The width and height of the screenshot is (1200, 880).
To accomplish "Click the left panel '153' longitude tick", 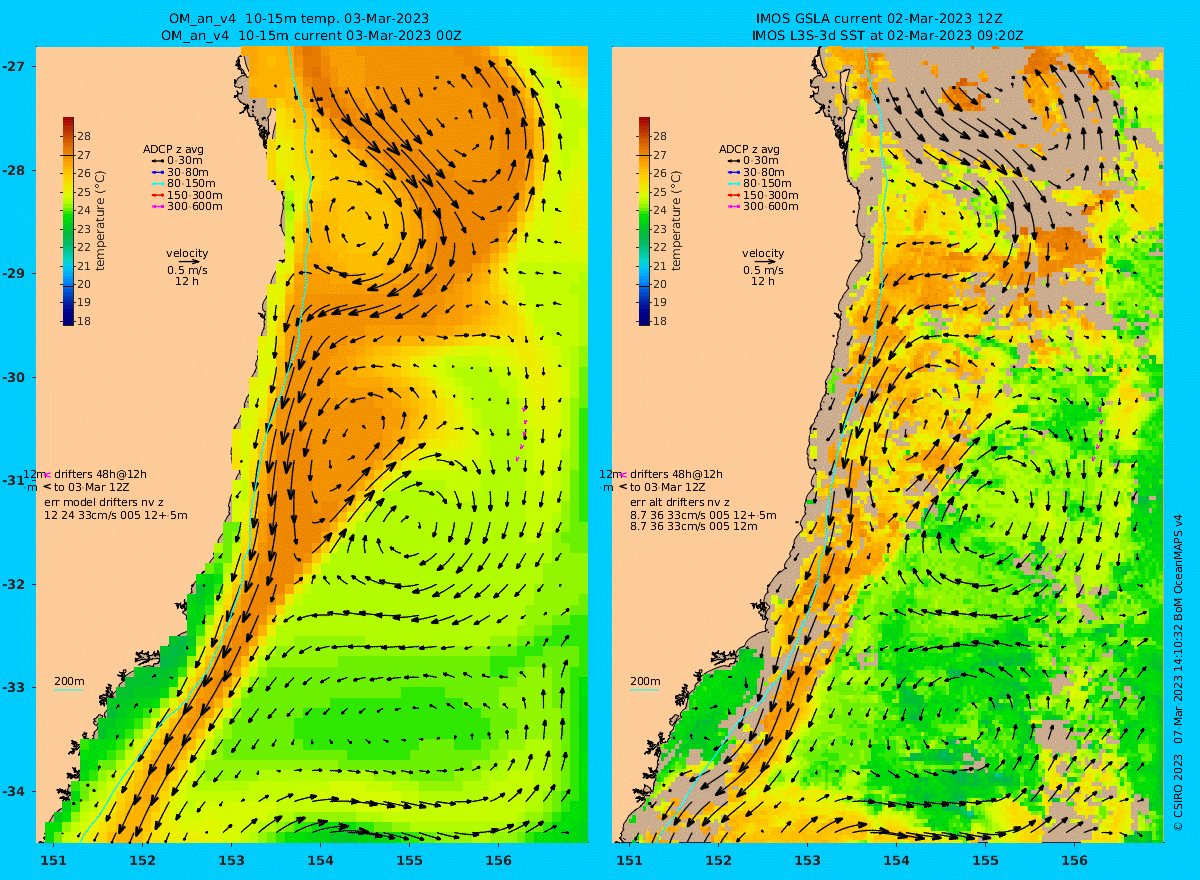I will click(232, 860).
